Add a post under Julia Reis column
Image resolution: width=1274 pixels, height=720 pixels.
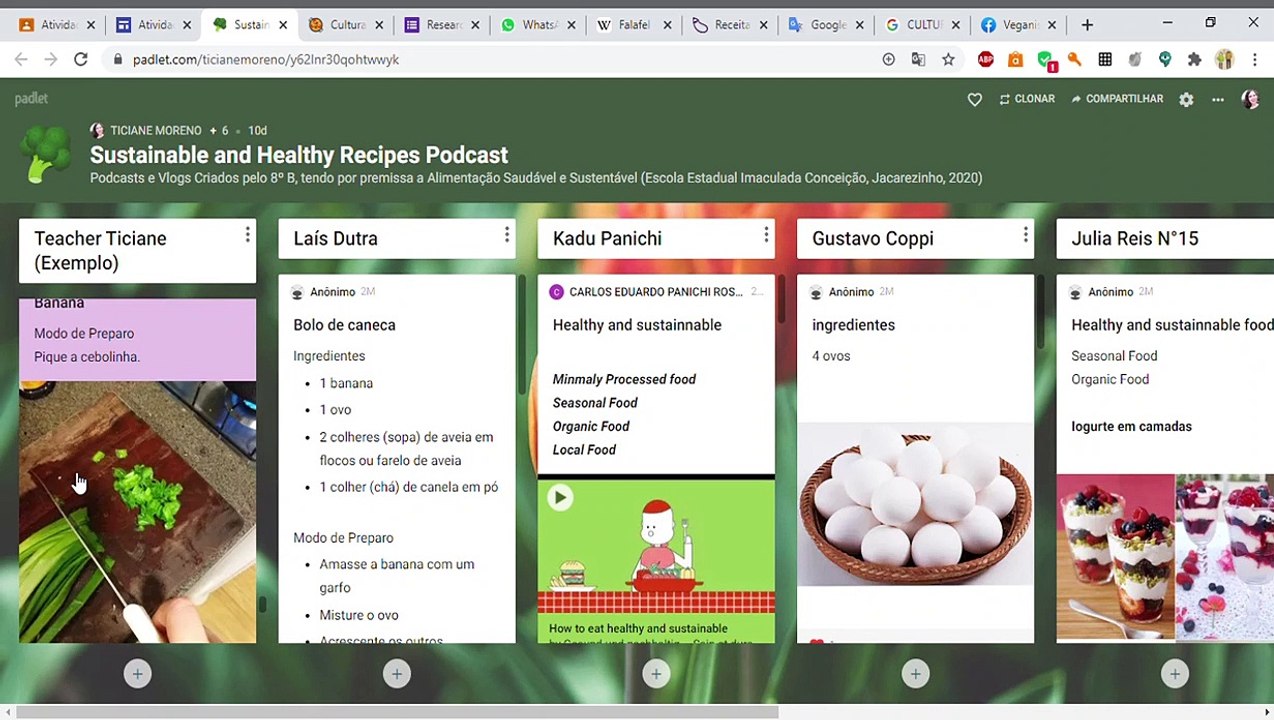(x=1175, y=674)
